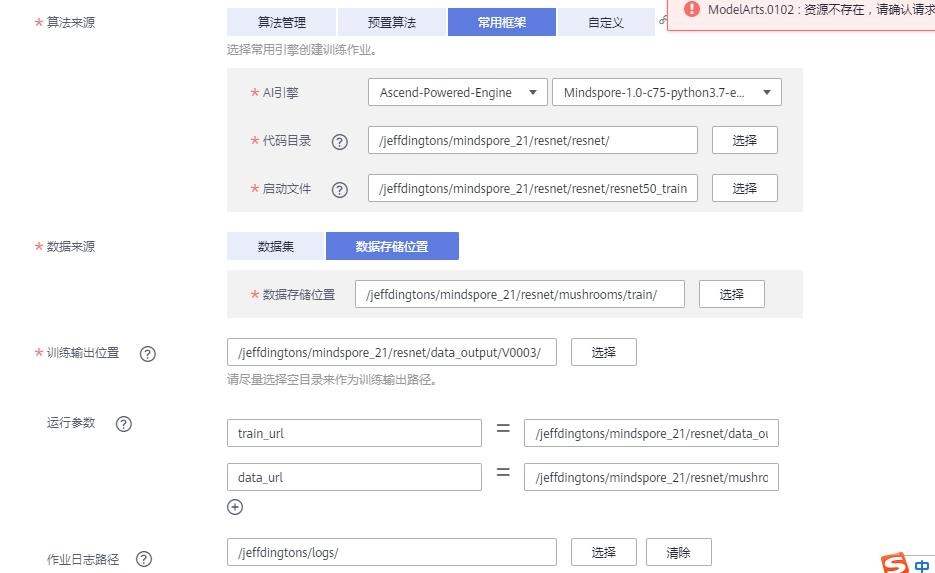Click 选择 button for 作业日志路径
The height and width of the screenshot is (573, 935).
604,553
